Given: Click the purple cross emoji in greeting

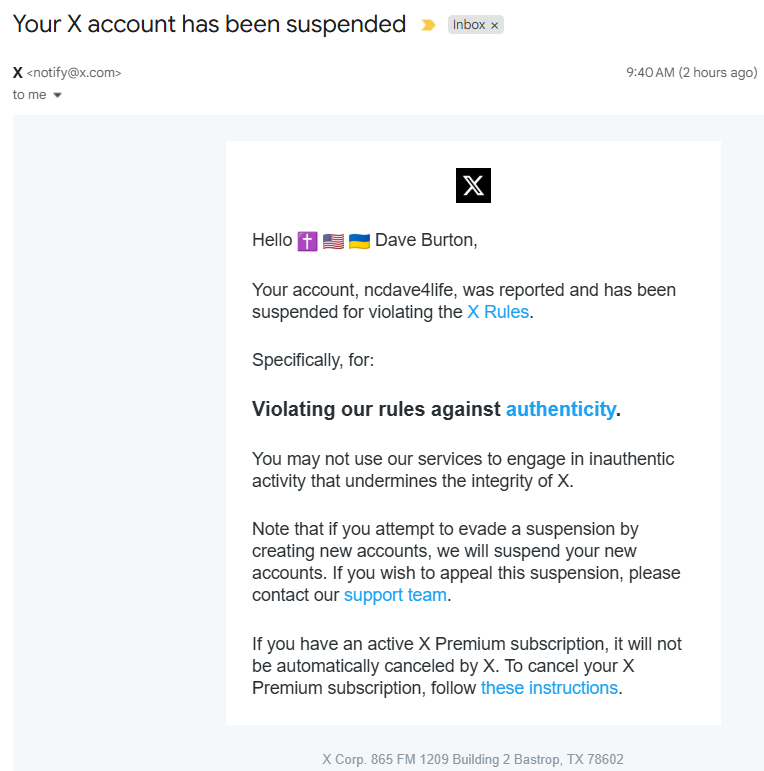Looking at the screenshot, I should [307, 240].
